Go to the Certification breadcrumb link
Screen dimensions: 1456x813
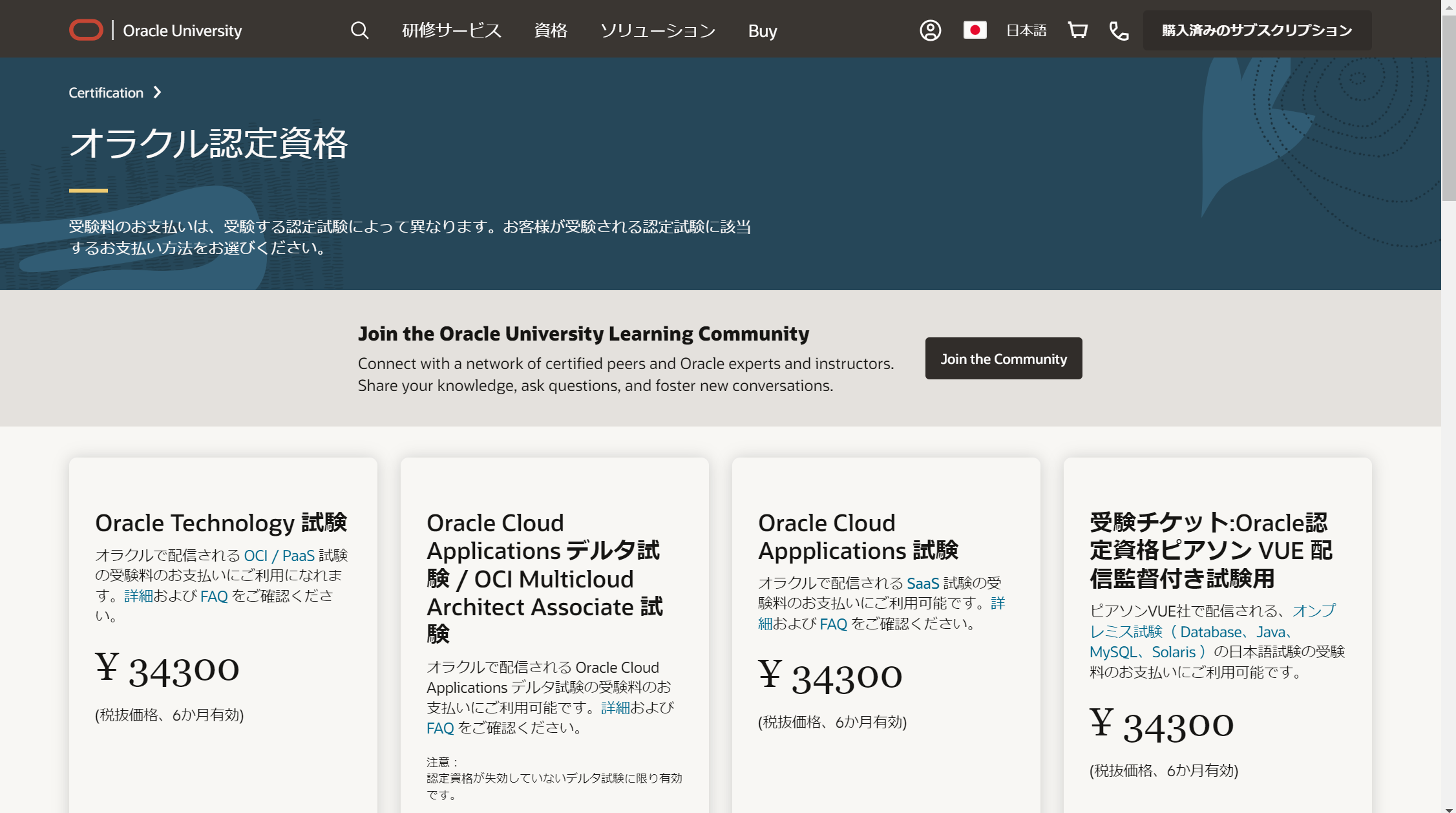(106, 92)
